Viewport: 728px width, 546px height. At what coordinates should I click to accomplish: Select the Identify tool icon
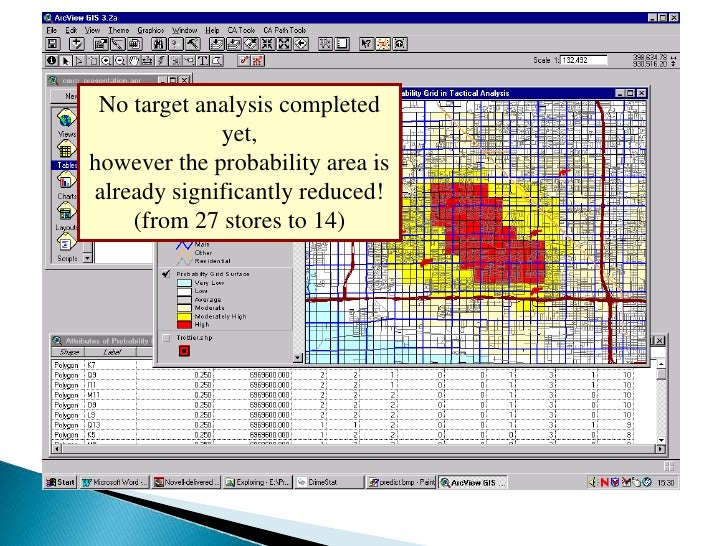pos(52,61)
